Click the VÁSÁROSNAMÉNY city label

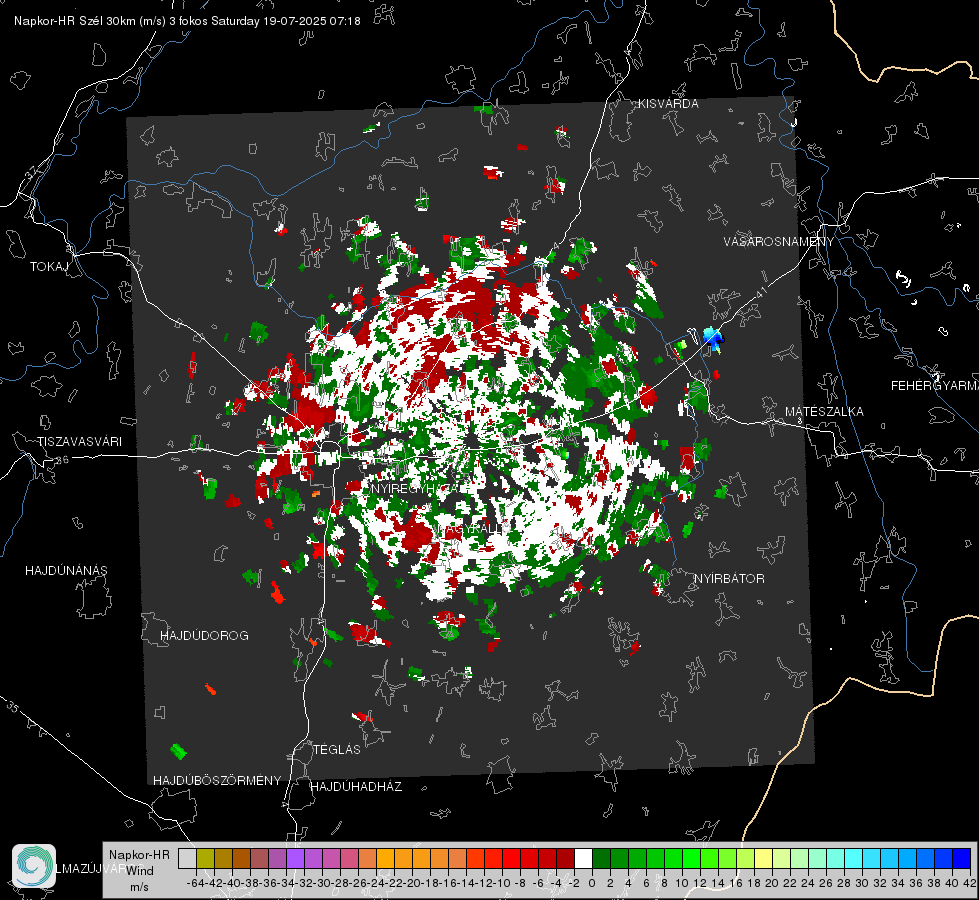coord(779,242)
